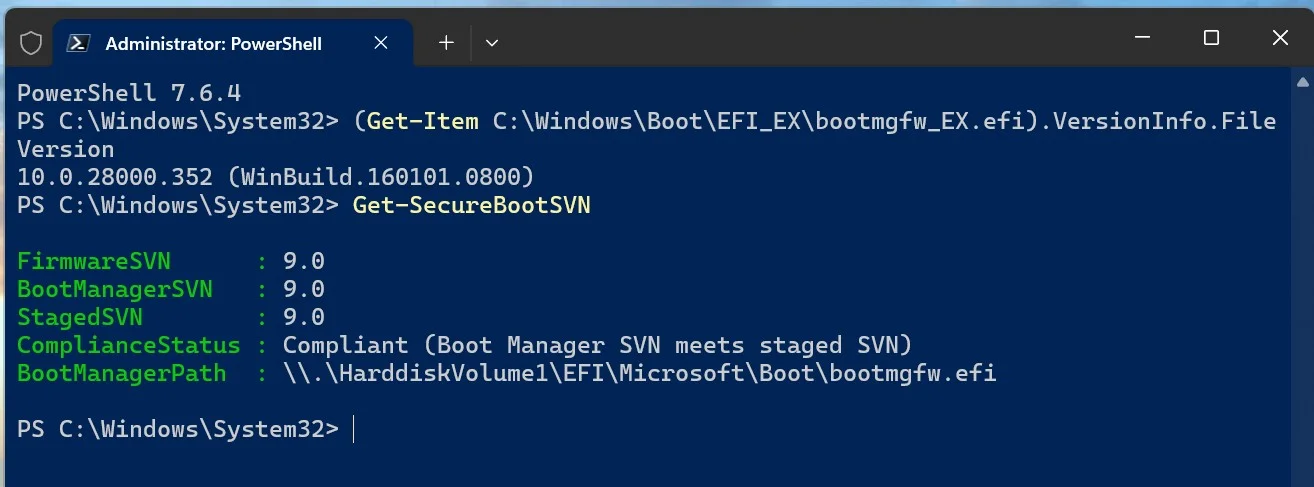Image resolution: width=1314 pixels, height=487 pixels.
Task: Click the FirmwareSVN label
Action: click(x=94, y=261)
